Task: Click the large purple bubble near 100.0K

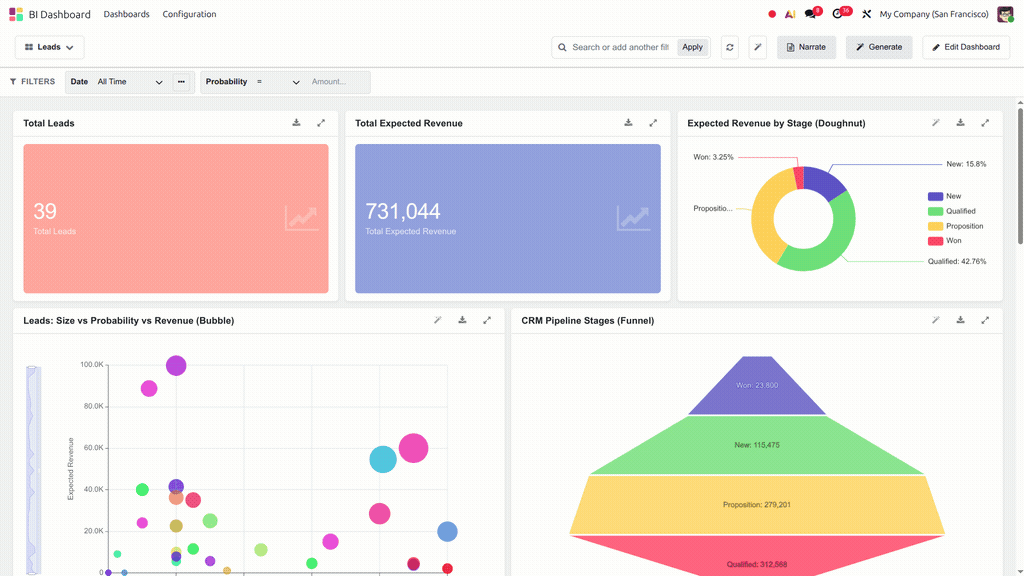Action: click(176, 366)
